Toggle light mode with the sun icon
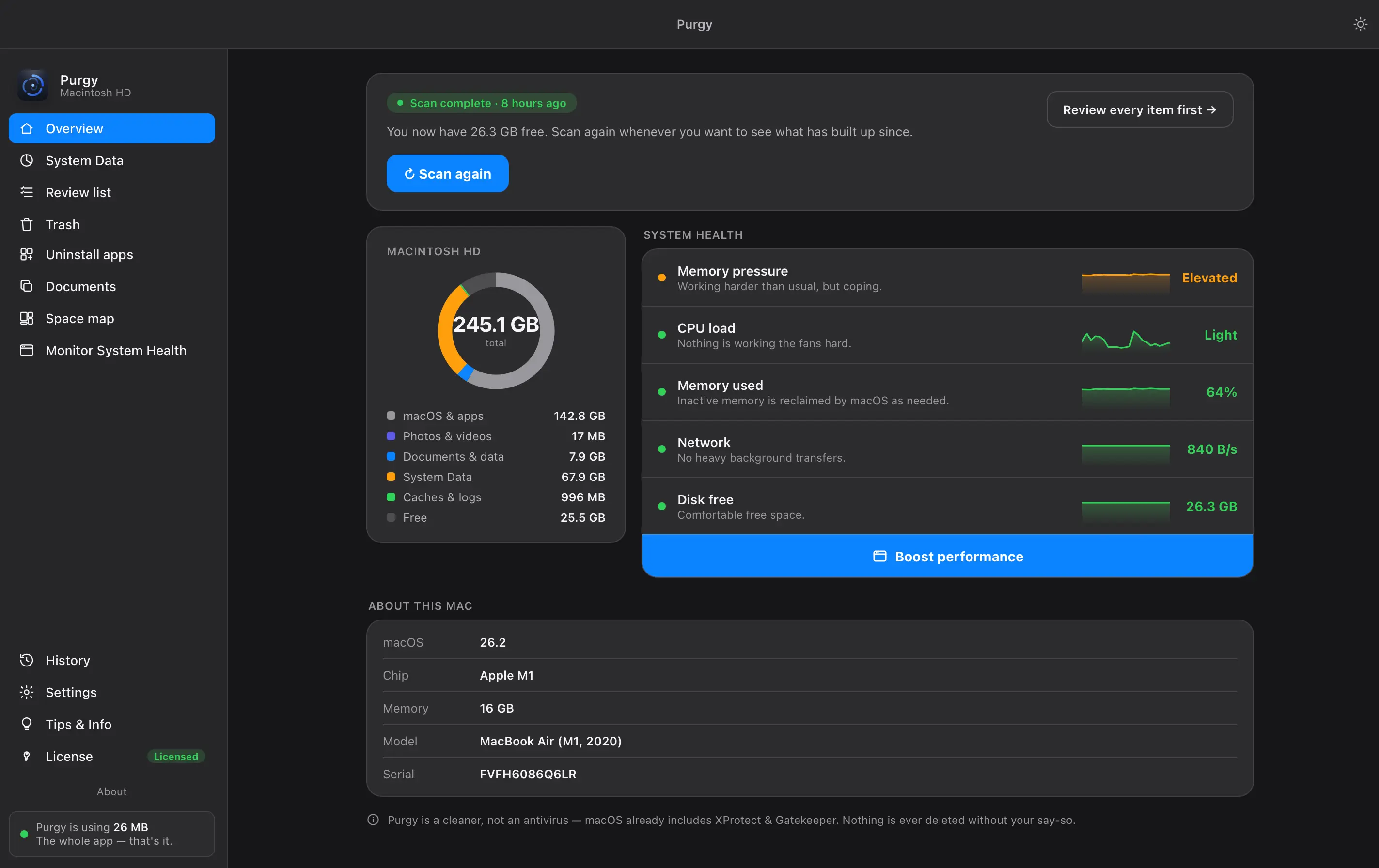 click(x=1360, y=24)
